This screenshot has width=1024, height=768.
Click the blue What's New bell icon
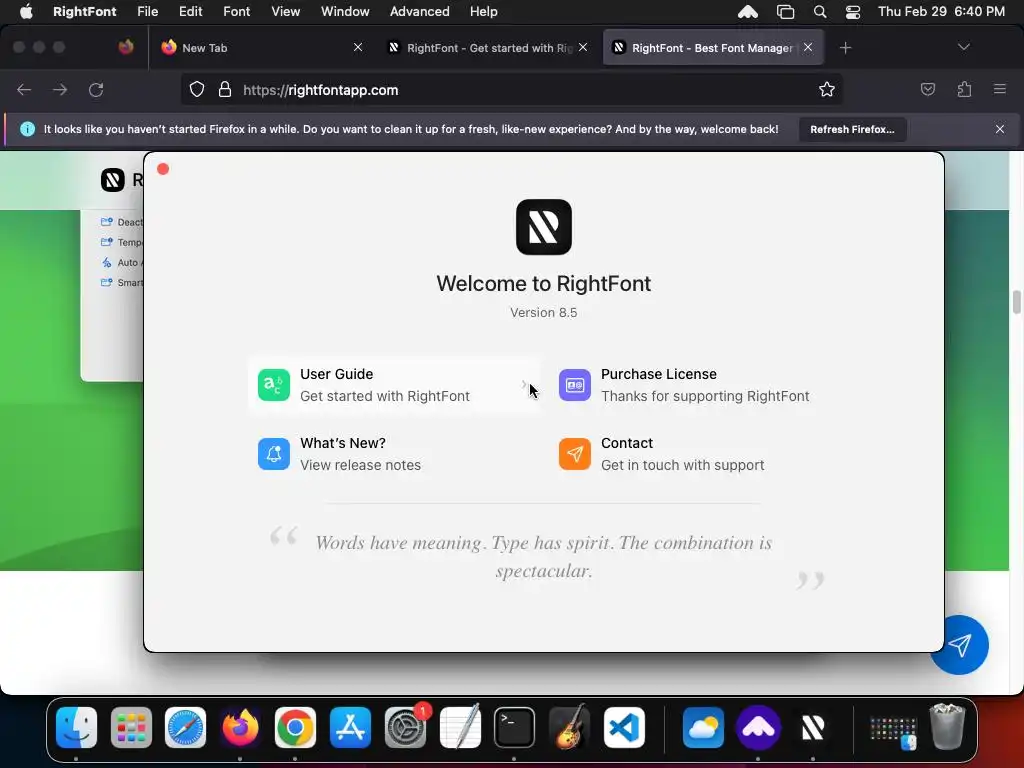click(274, 454)
